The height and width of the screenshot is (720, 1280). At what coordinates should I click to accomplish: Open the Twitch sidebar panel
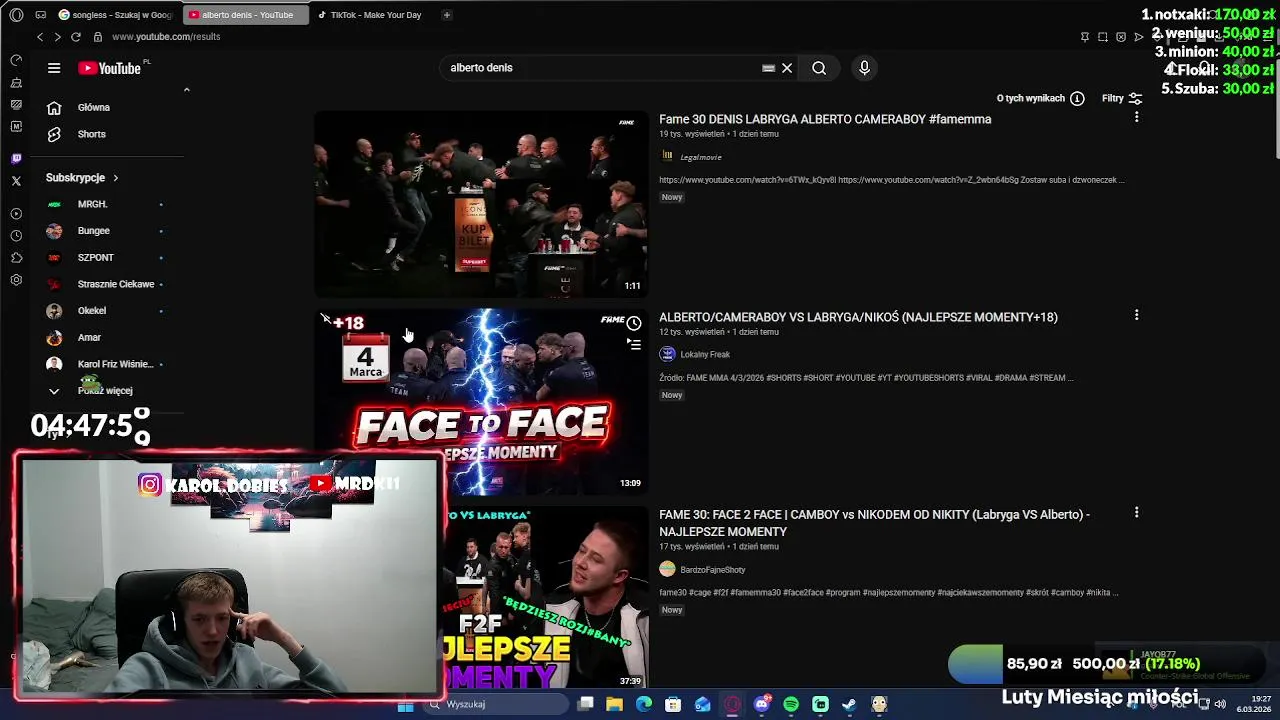click(16, 159)
